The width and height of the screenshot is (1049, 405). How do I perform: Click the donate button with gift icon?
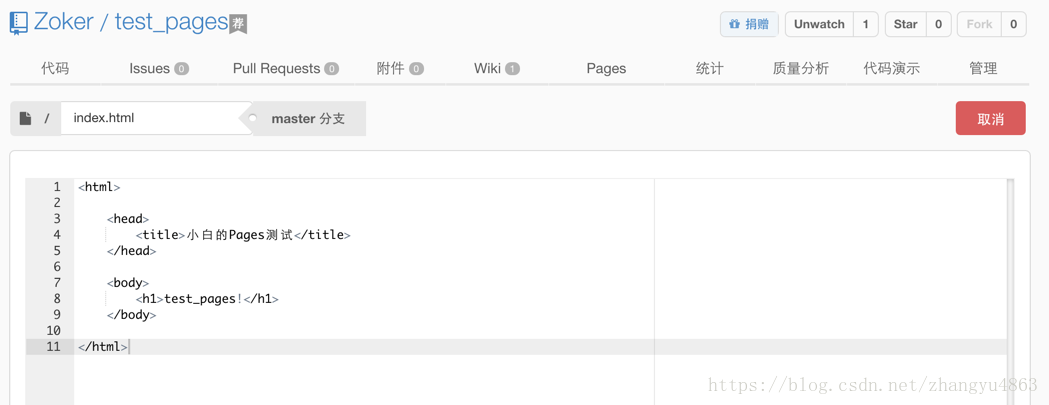click(x=749, y=24)
